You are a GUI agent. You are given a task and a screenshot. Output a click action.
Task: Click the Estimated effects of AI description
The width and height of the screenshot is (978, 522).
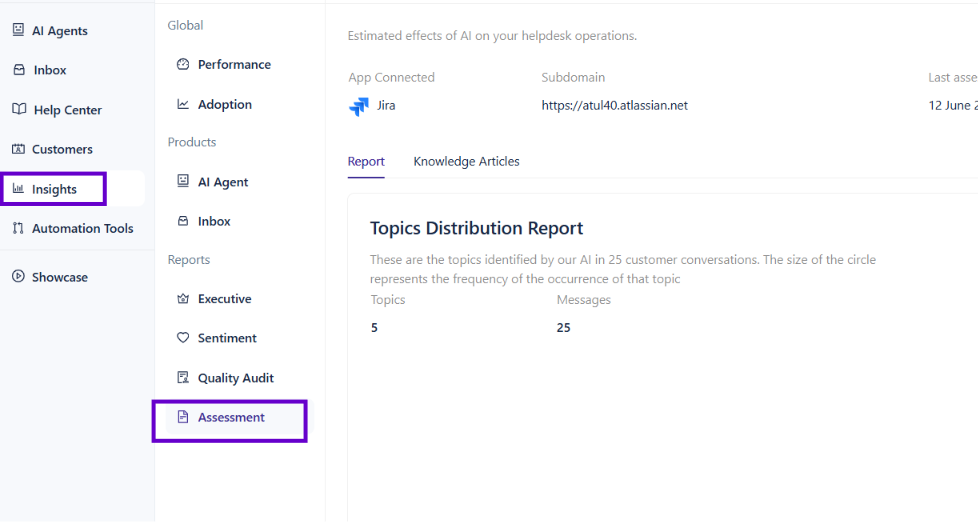(x=492, y=36)
